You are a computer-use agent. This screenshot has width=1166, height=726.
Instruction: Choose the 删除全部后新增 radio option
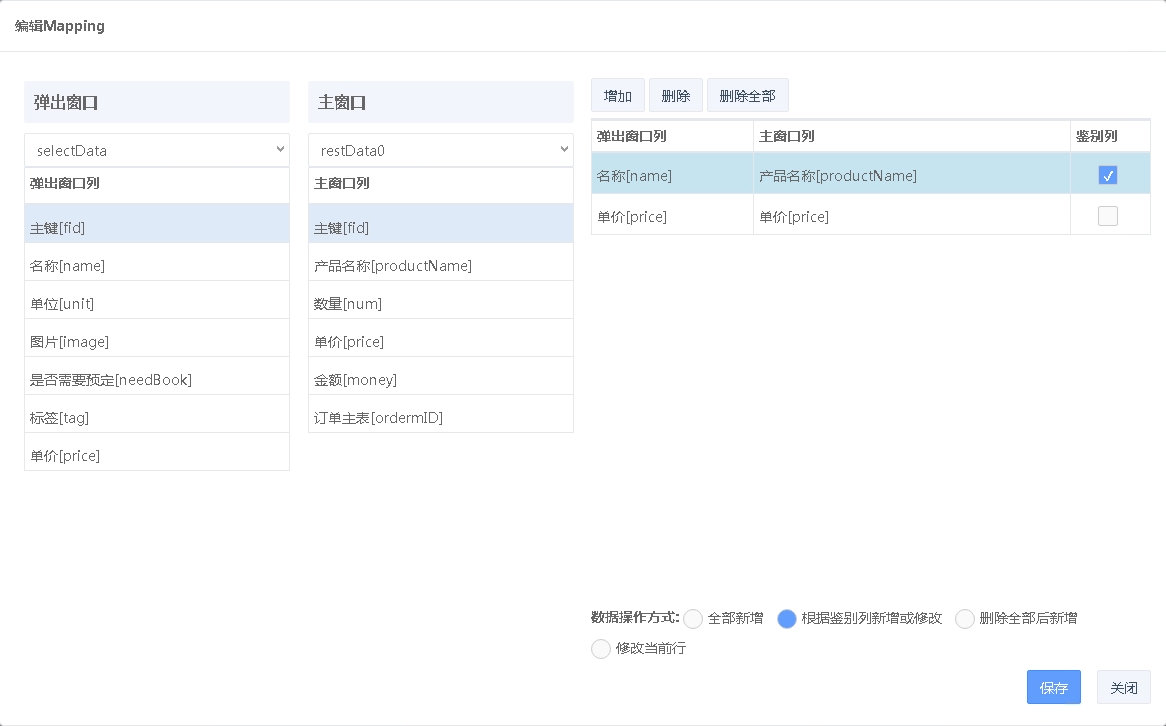coord(965,619)
